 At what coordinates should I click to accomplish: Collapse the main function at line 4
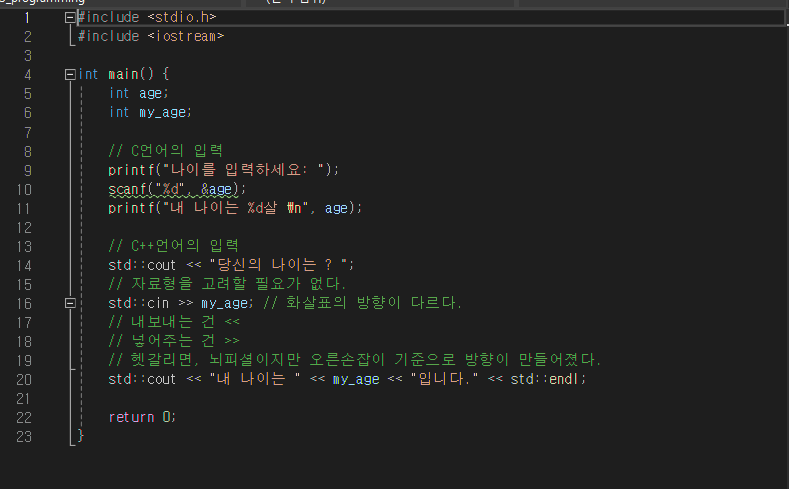[x=70, y=75]
